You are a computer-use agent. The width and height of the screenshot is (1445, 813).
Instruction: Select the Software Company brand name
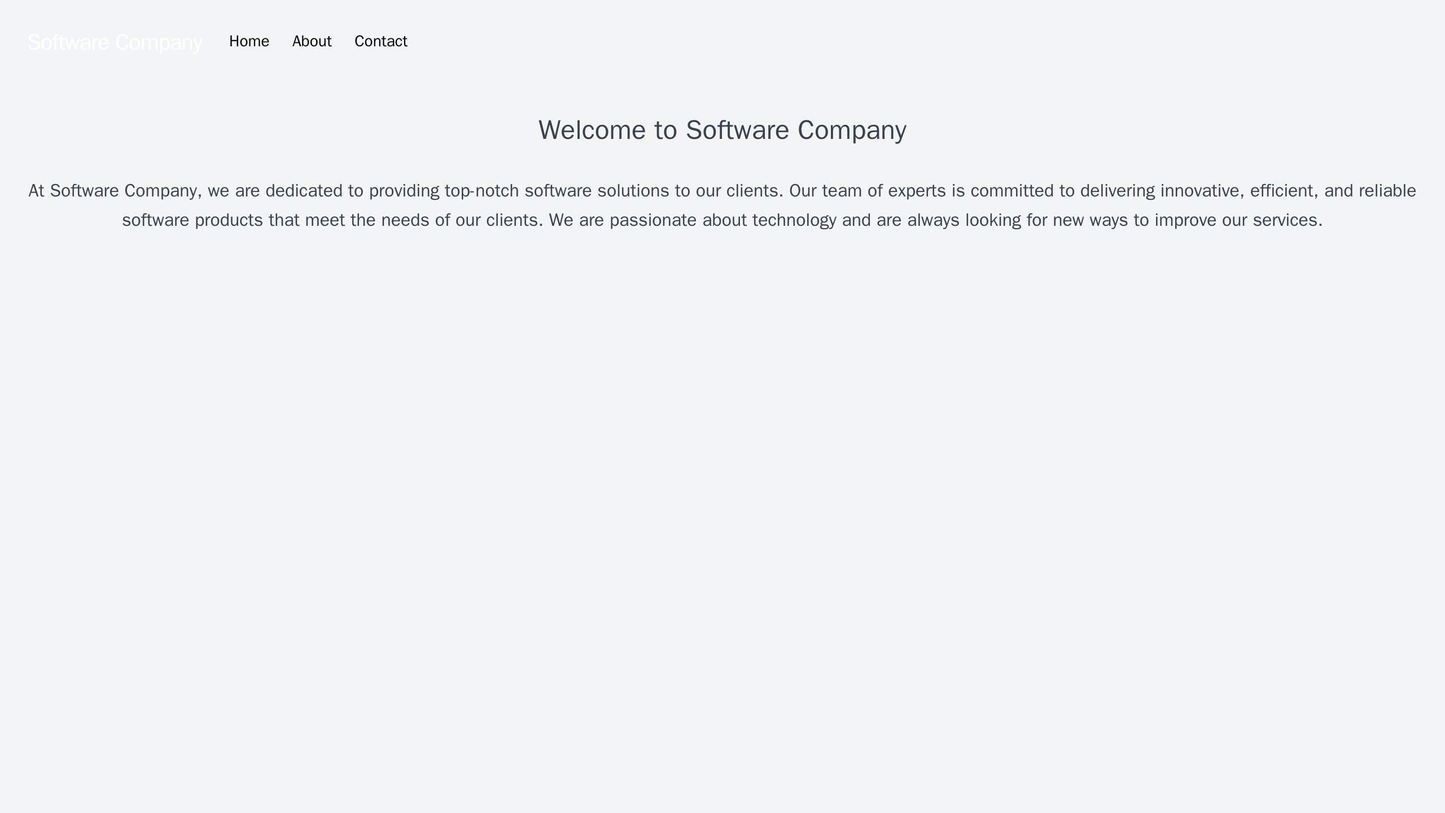point(113,41)
